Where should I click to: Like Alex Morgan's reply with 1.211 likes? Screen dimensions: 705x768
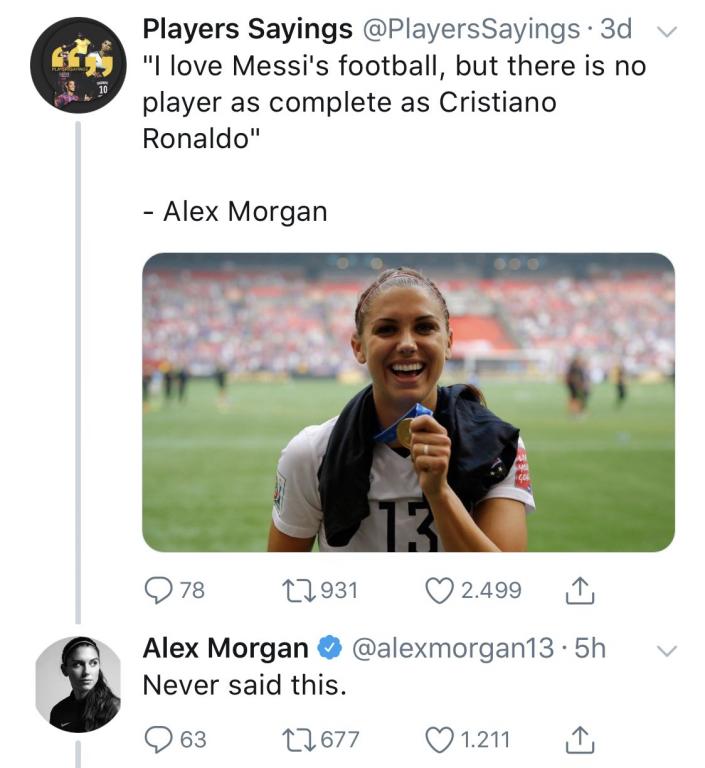point(440,740)
